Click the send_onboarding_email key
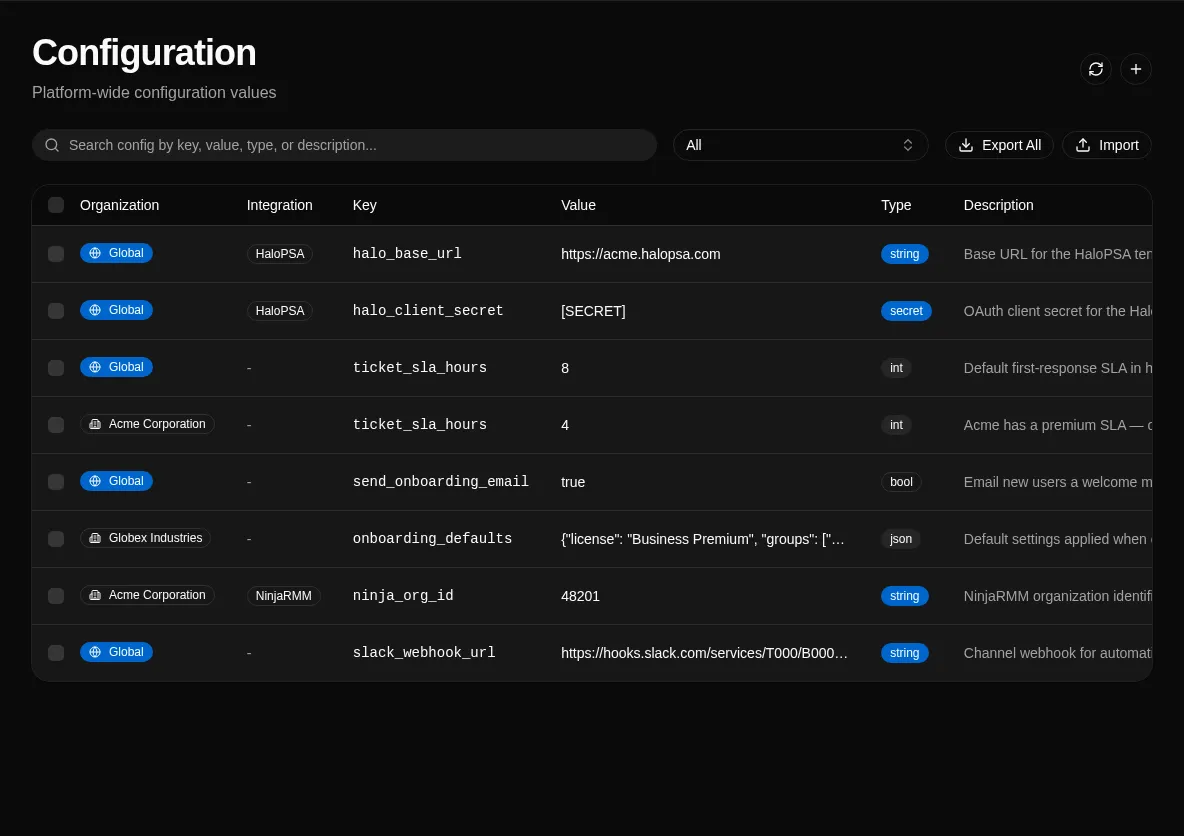The image size is (1184, 836). (x=440, y=481)
